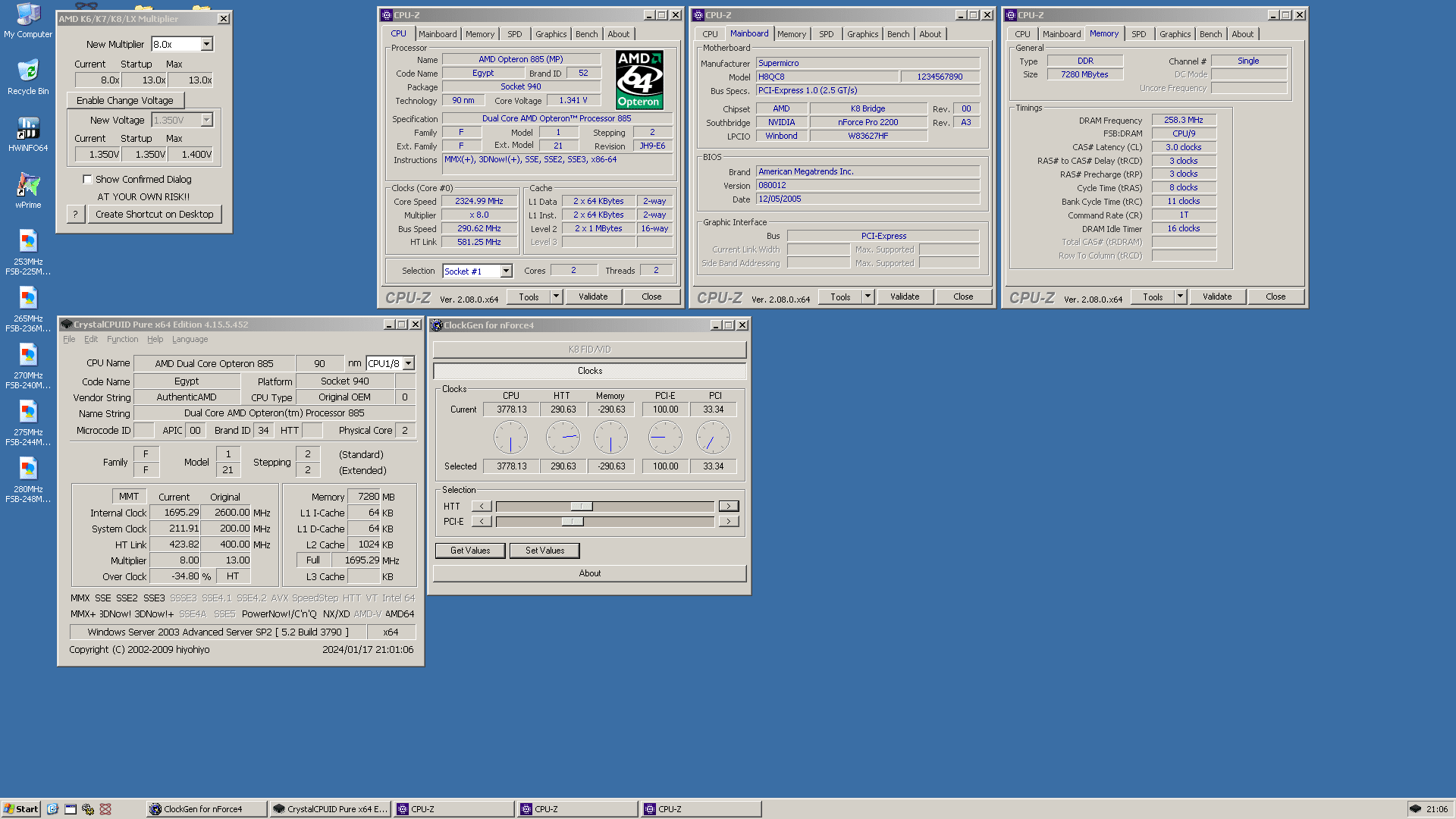Click the system tray chip icon
This screenshot has width=1456, height=819.
[x=1415, y=809]
